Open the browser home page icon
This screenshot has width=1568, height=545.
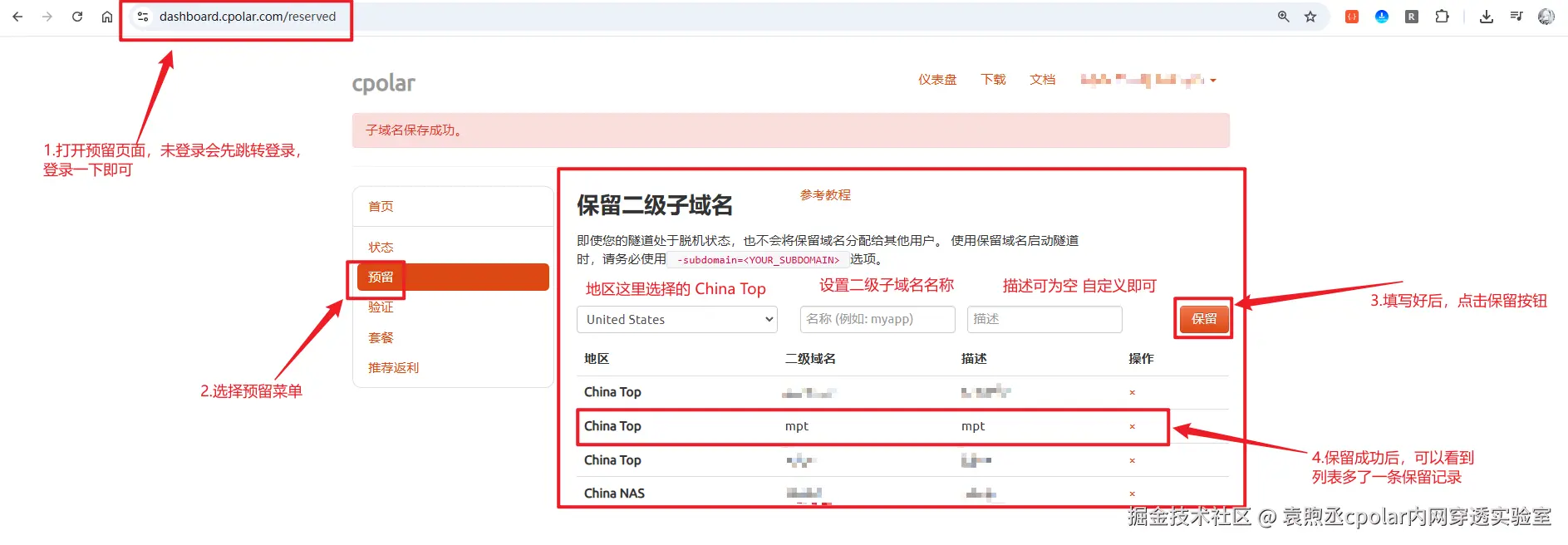(107, 17)
